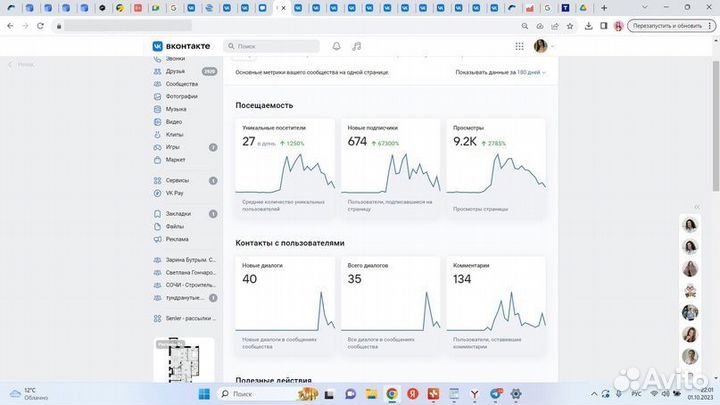Open the VK services grid icon
Screen dimensions: 720x405
pos(519,46)
